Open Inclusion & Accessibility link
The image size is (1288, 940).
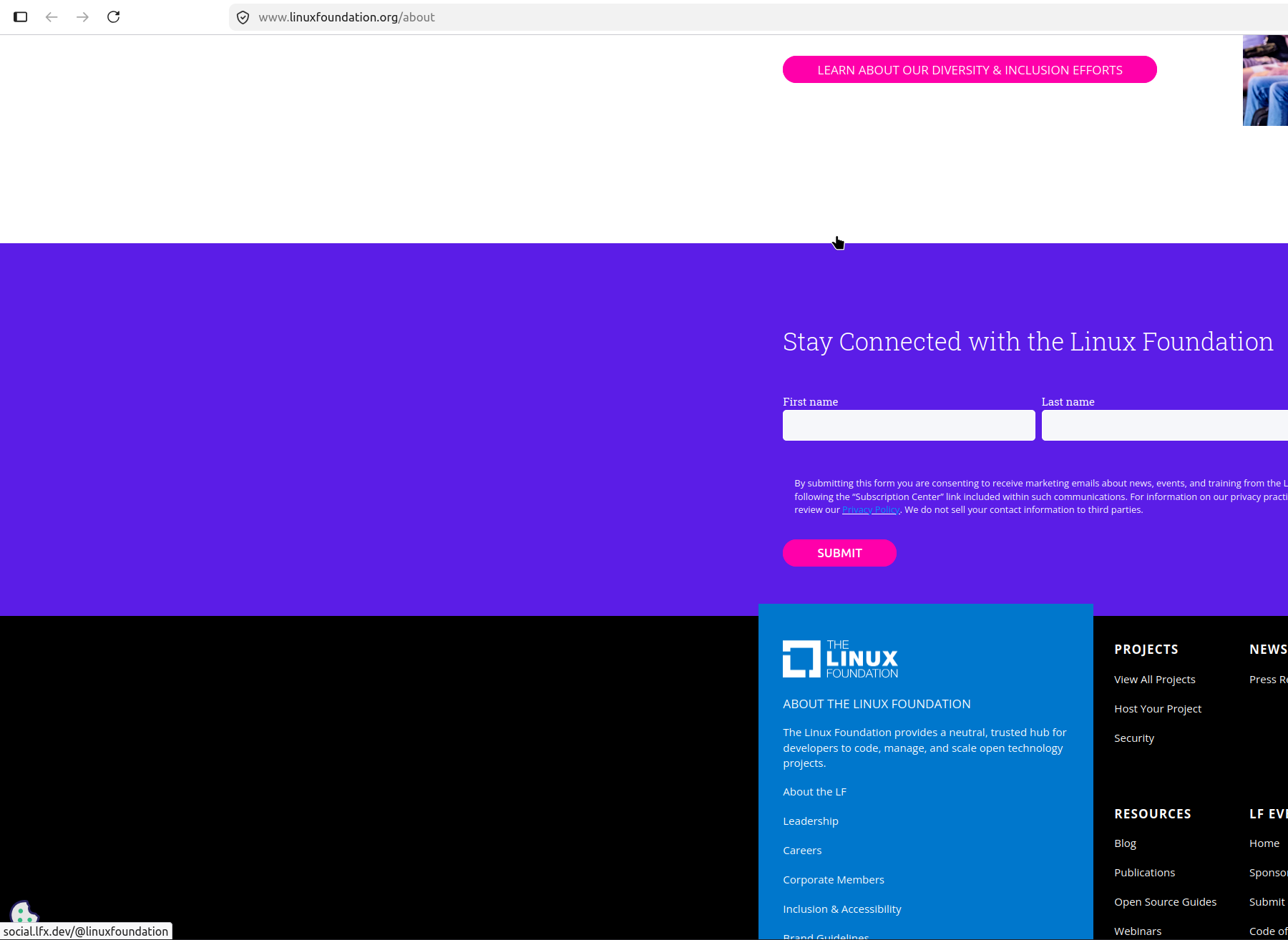pos(842,909)
